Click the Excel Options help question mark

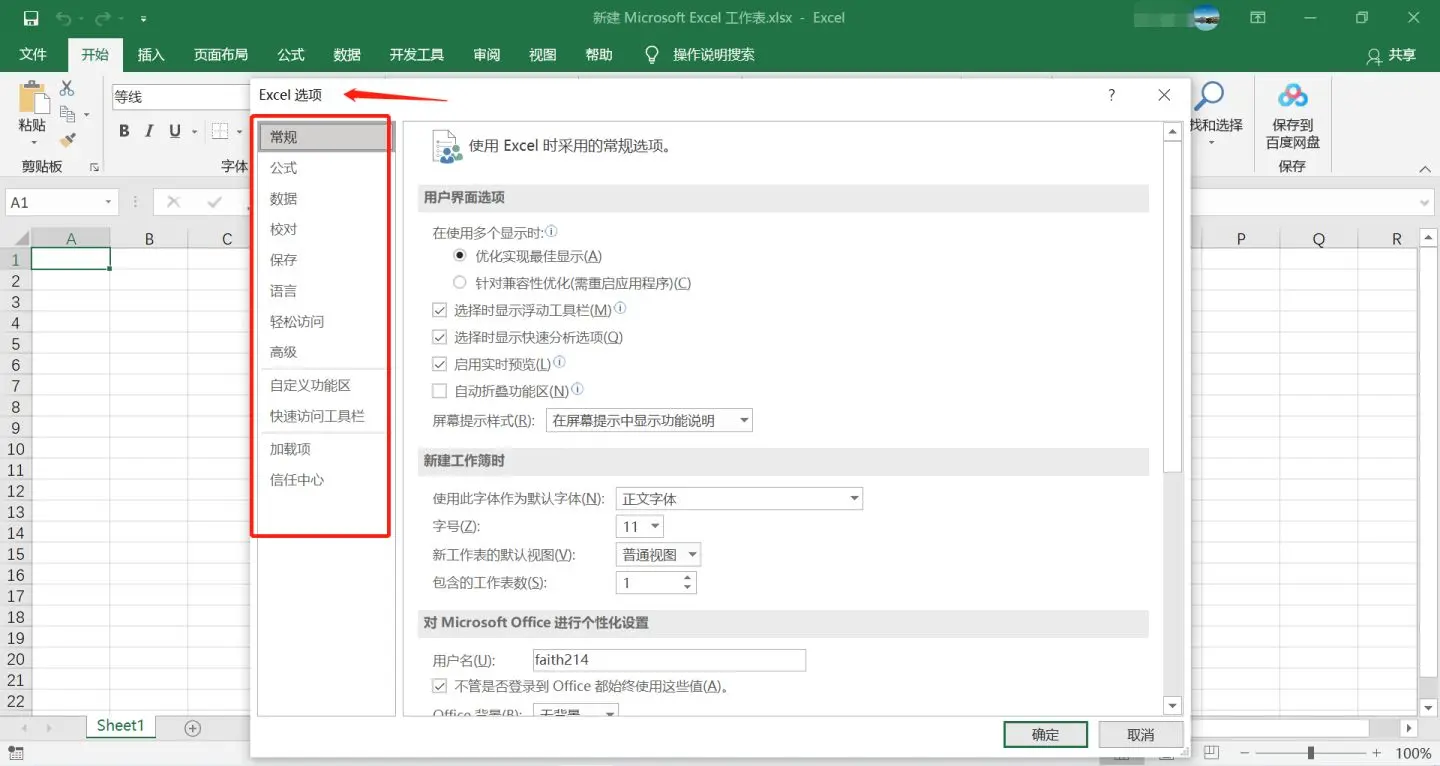click(x=1112, y=95)
